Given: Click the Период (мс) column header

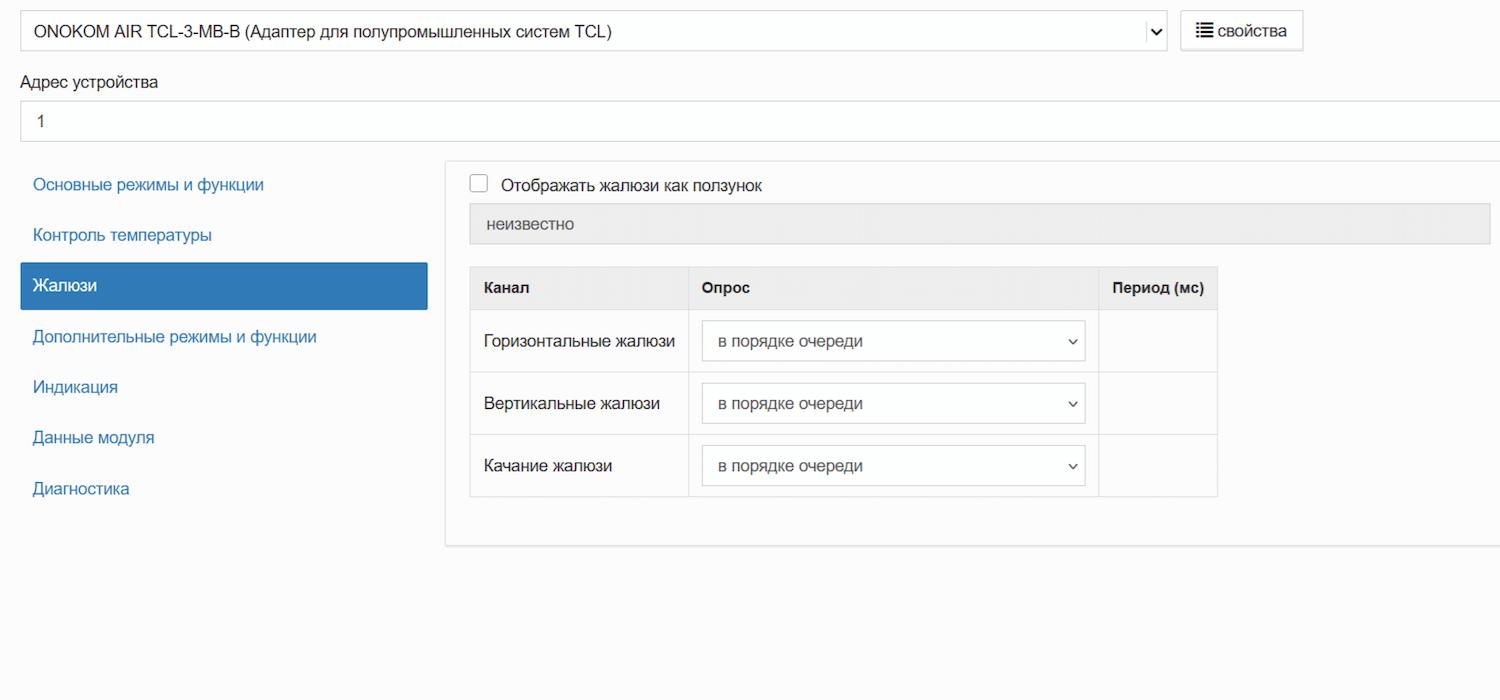Looking at the screenshot, I should 1157,288.
